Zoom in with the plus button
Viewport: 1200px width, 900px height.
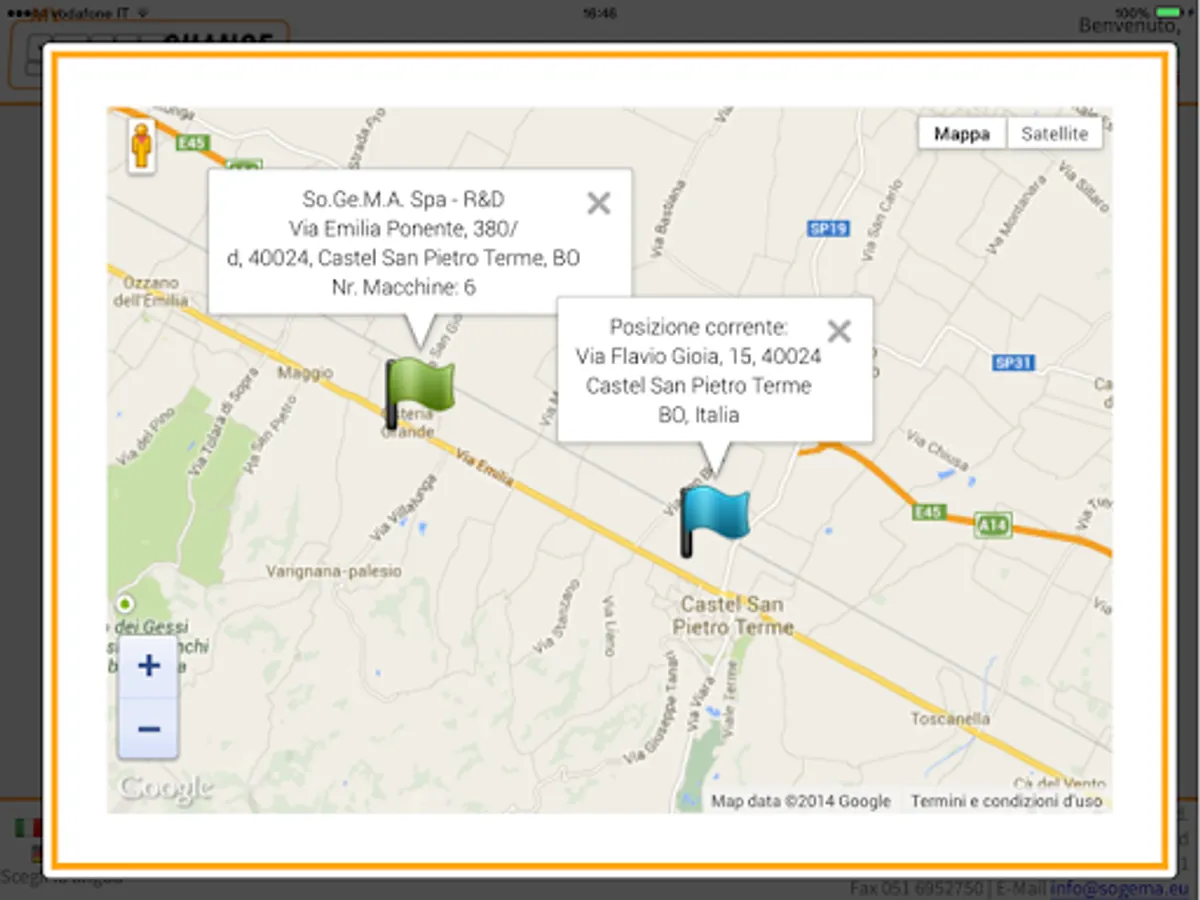[149, 666]
